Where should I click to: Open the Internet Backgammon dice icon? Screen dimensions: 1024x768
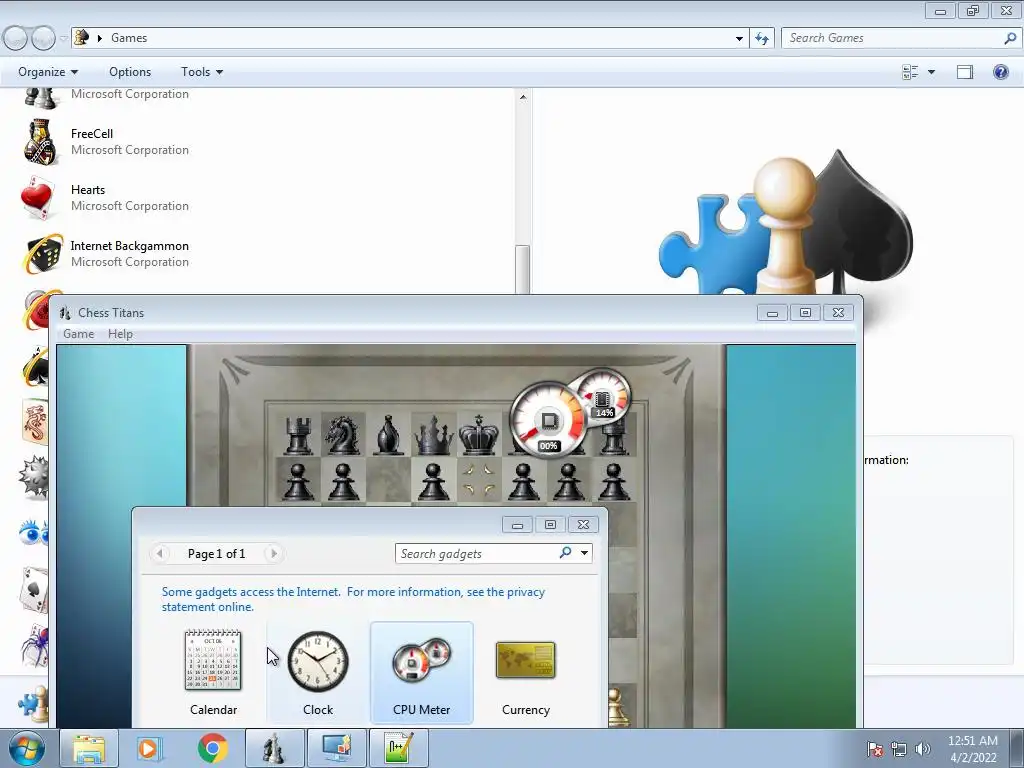(x=43, y=253)
